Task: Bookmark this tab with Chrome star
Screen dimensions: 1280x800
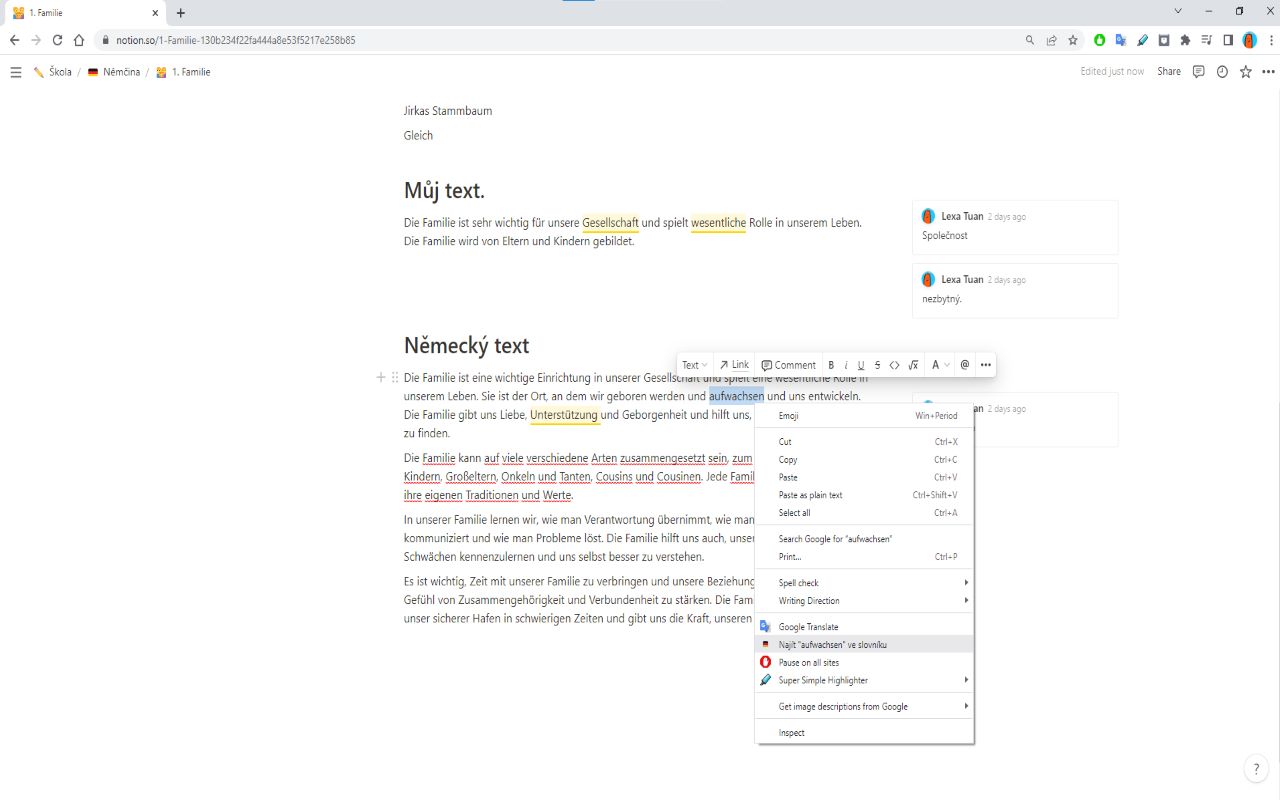Action: (x=1073, y=40)
